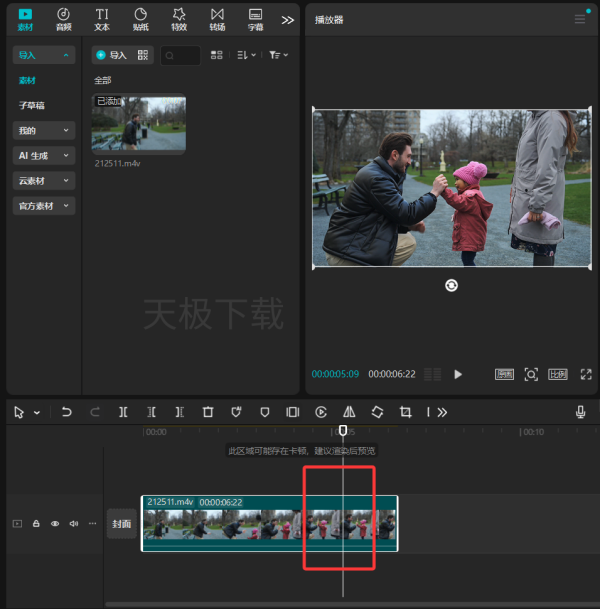The image size is (600, 609).
Task: Start voiceover recording with microphone
Action: 581,412
